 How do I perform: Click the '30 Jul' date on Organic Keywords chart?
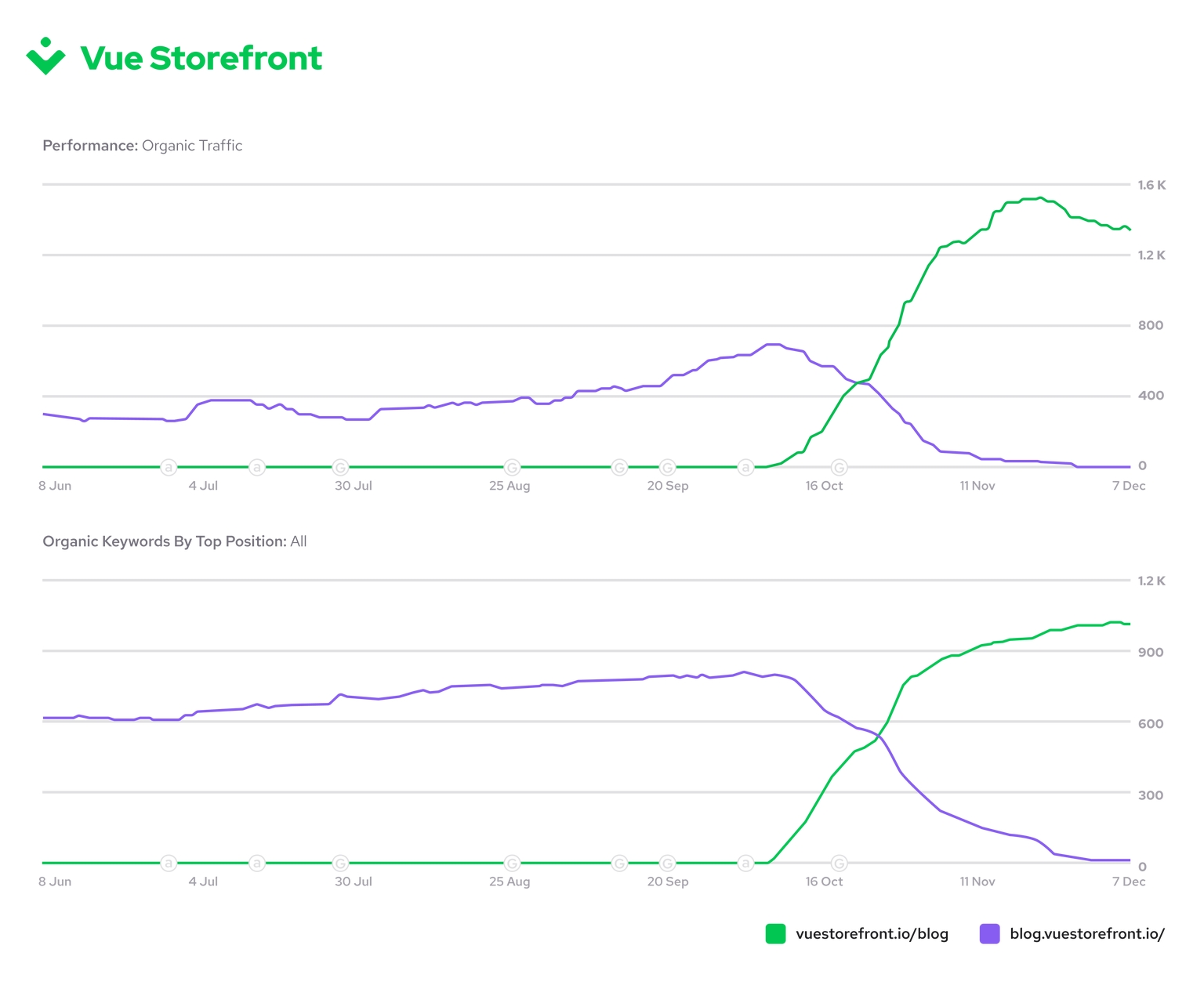coord(354,882)
